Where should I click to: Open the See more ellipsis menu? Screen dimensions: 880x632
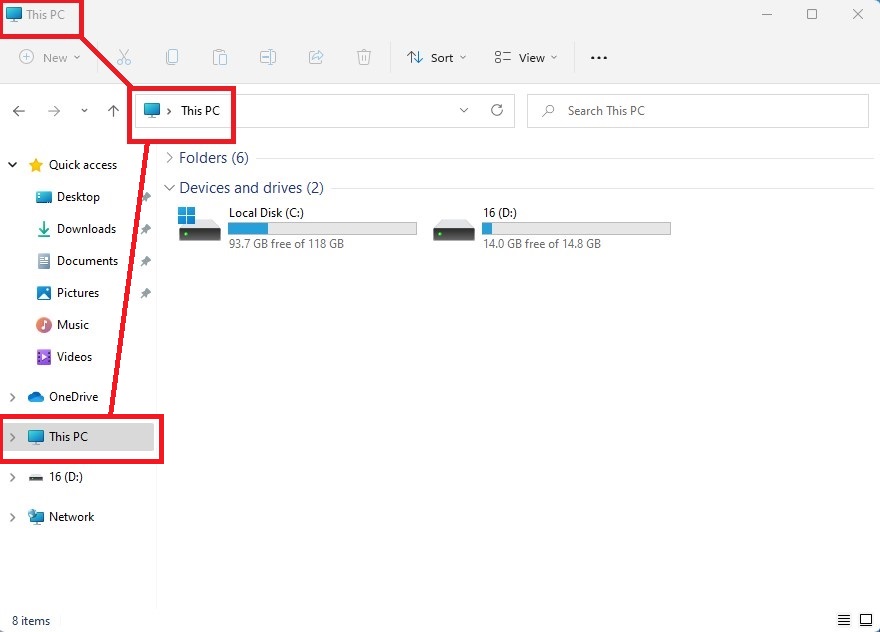tap(598, 58)
